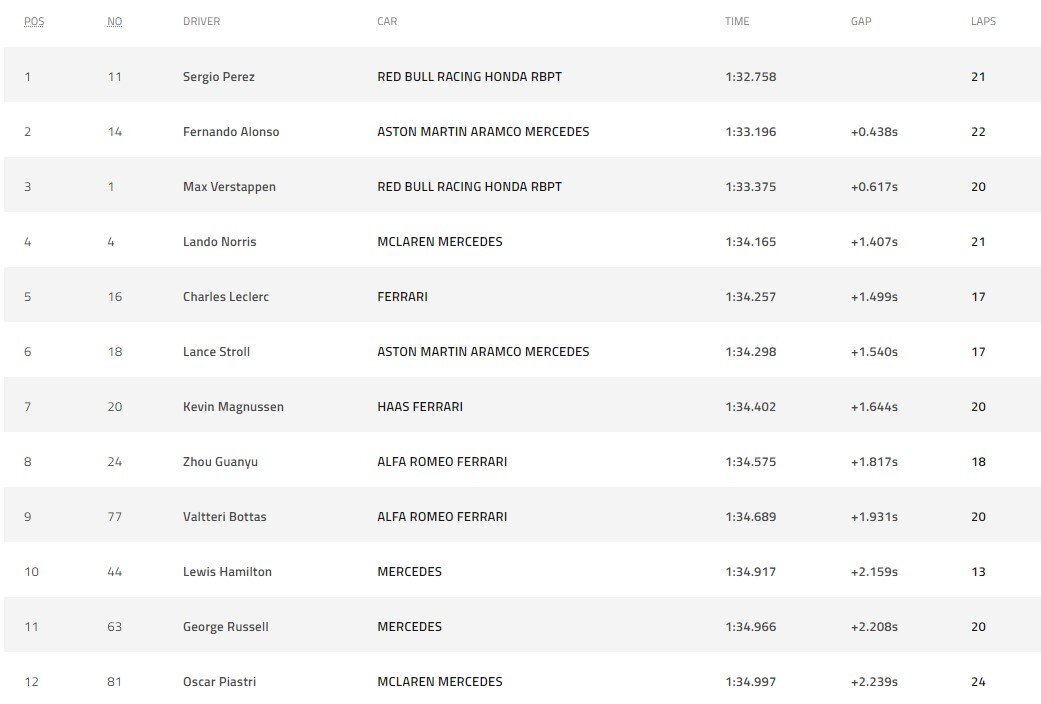Select the CAR column header
Image resolution: width=1041 pixels, height=704 pixels.
pos(387,21)
